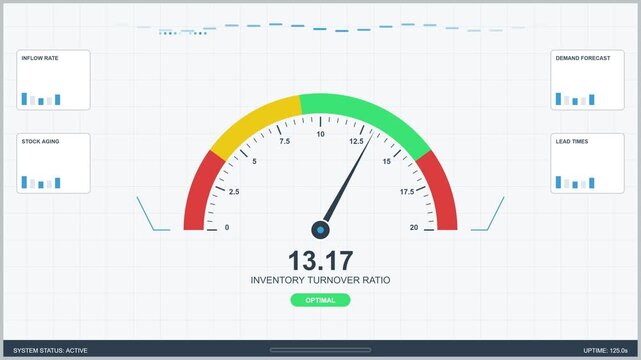Click the Lead Times mini bar chart
The image size is (641, 360).
575,182
